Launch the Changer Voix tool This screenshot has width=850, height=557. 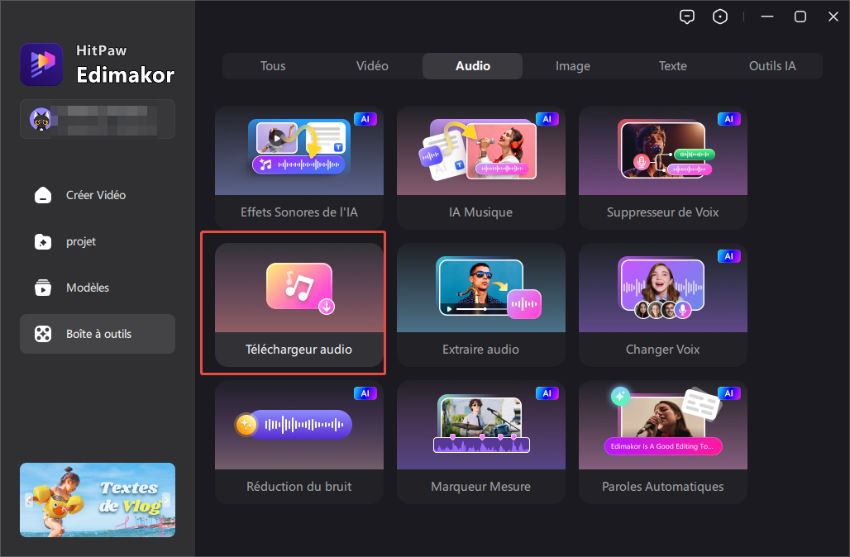(x=662, y=304)
